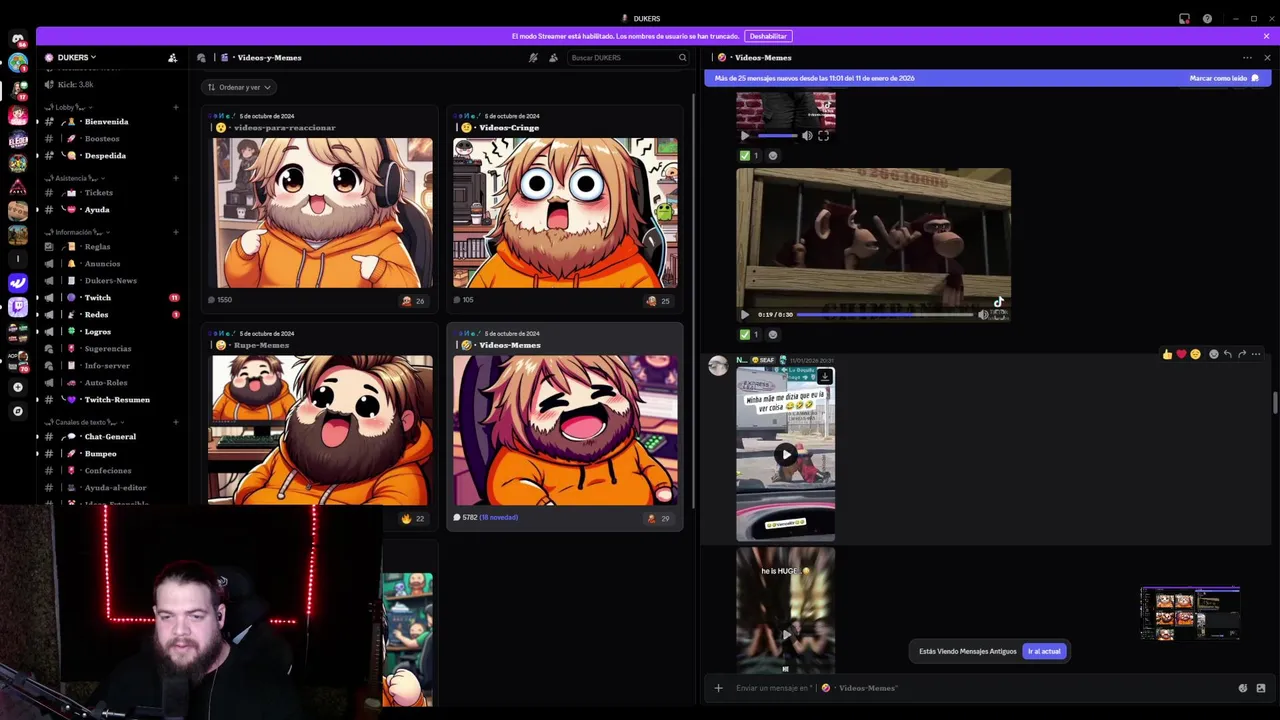Open the Ordenar y ver dropdown

pyautogui.click(x=239, y=87)
